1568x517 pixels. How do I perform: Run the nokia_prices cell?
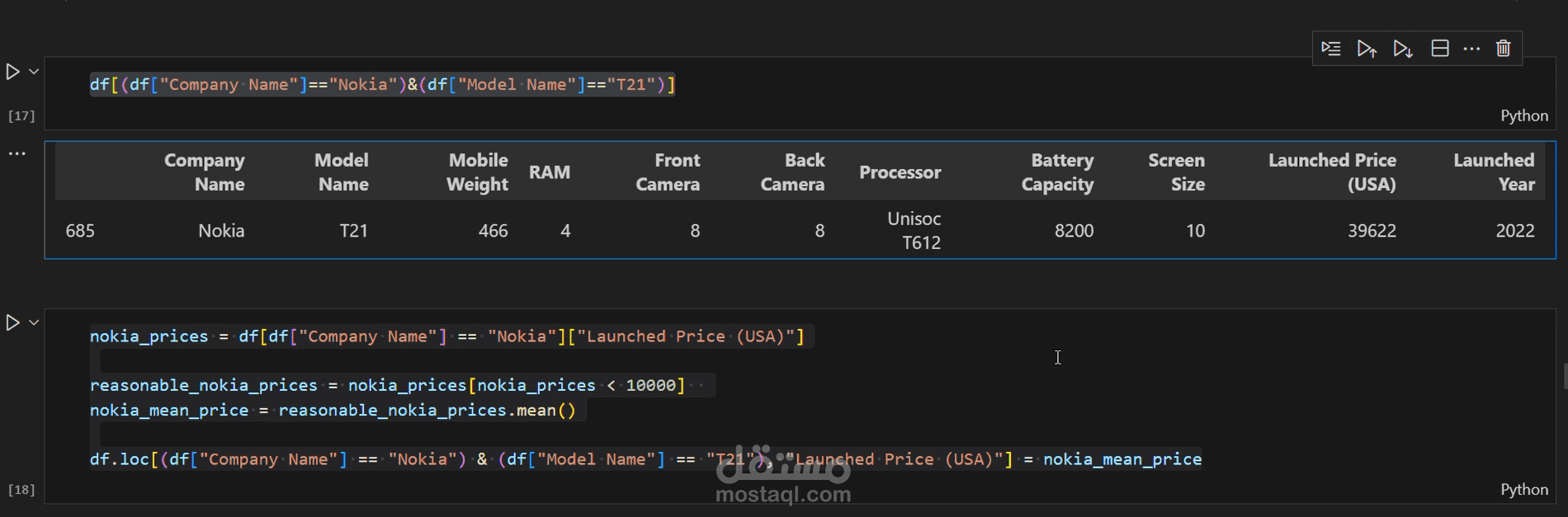click(12, 322)
